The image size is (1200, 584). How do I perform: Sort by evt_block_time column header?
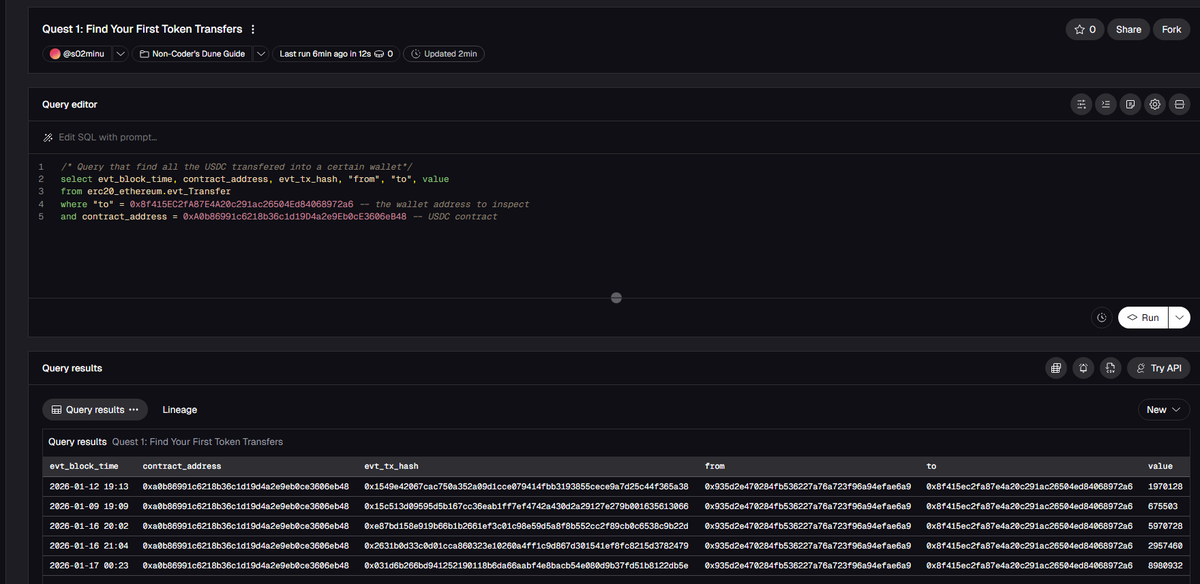pyautogui.click(x=84, y=466)
